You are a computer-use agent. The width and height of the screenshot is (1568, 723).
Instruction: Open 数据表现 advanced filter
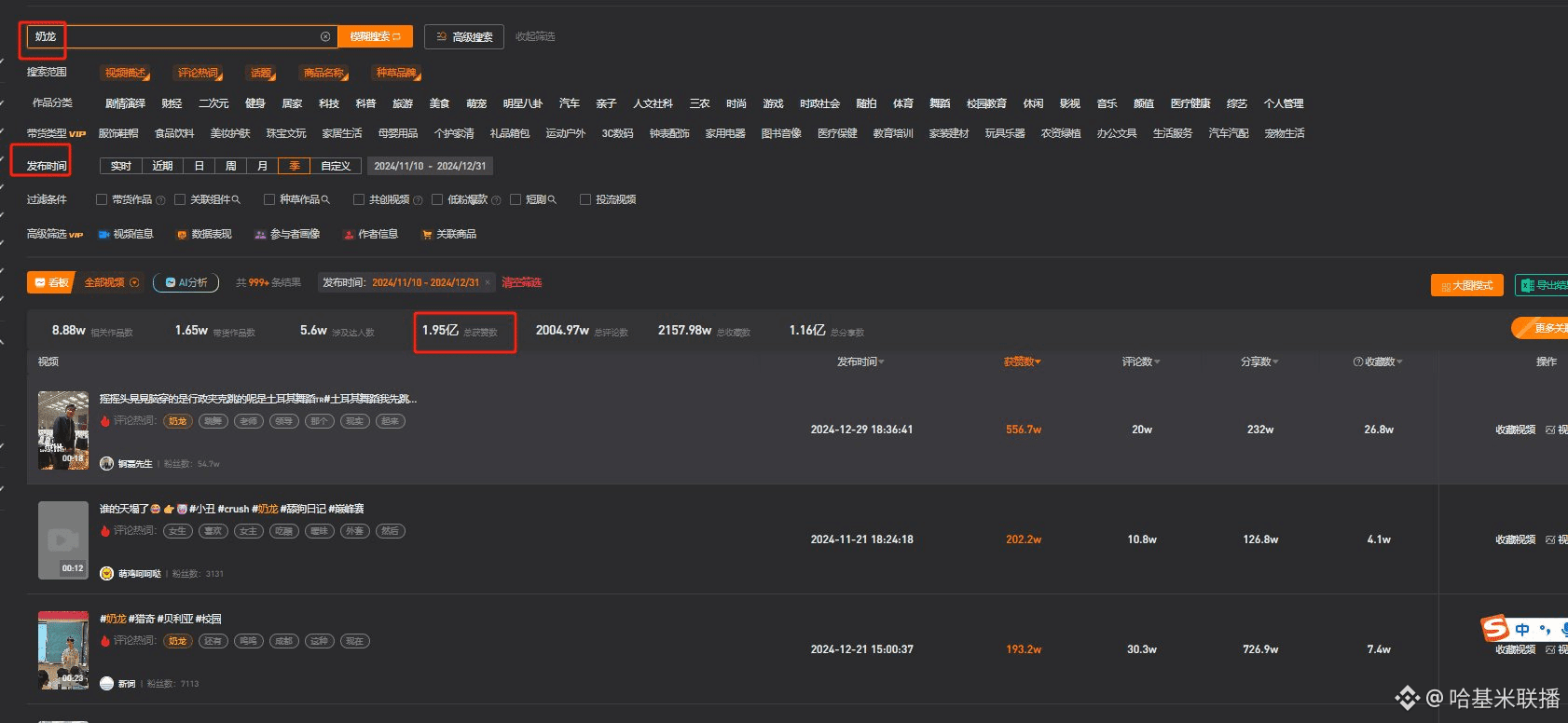(204, 235)
